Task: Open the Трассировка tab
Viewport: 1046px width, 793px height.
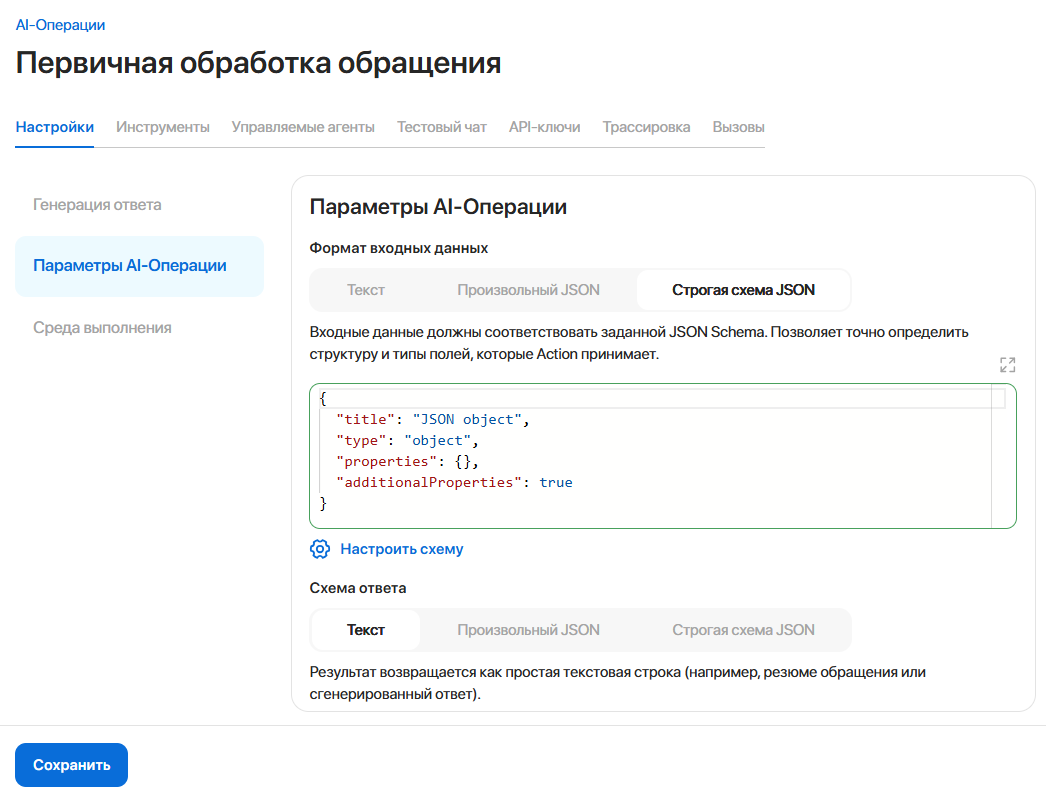Action: [646, 127]
